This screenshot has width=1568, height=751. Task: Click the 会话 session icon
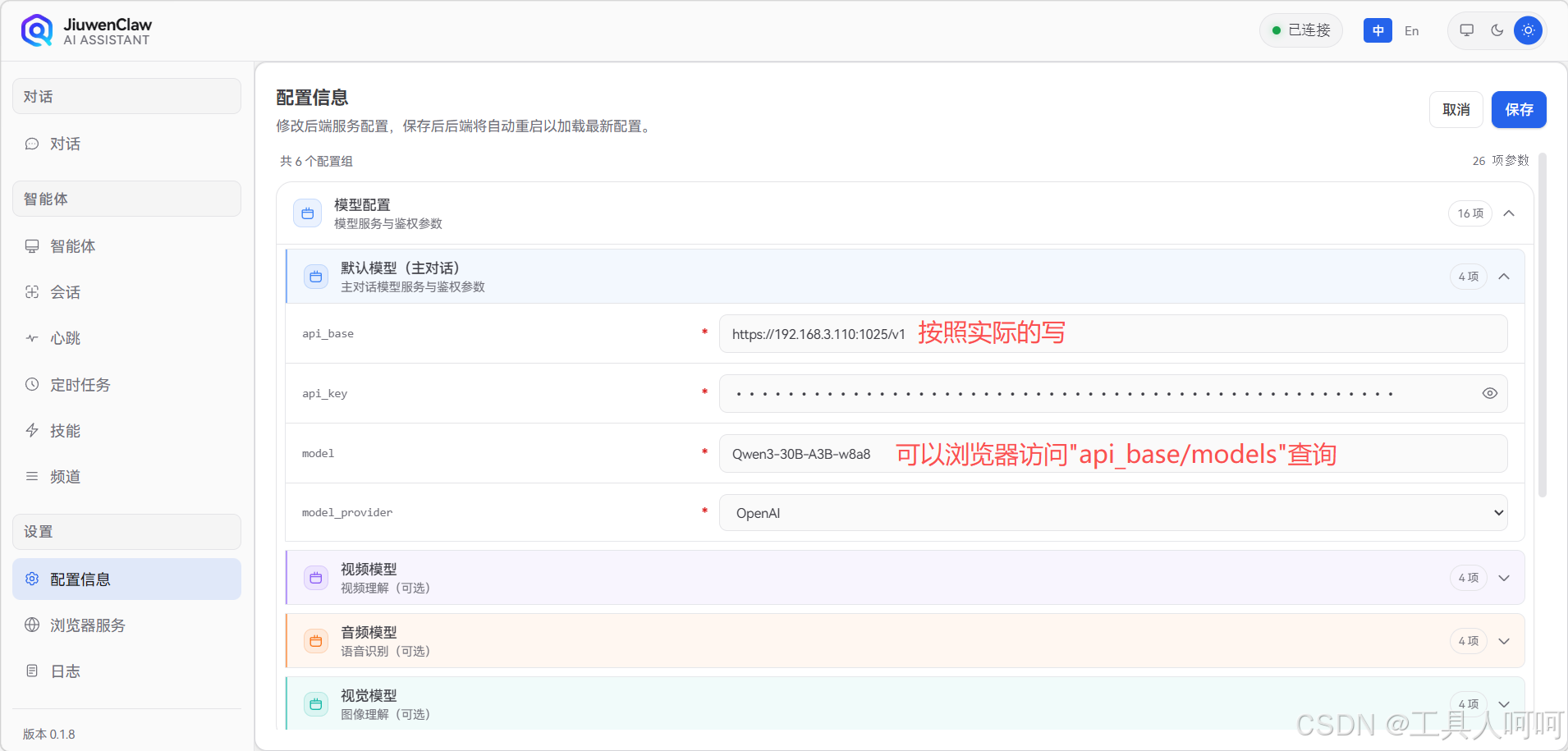(32, 292)
